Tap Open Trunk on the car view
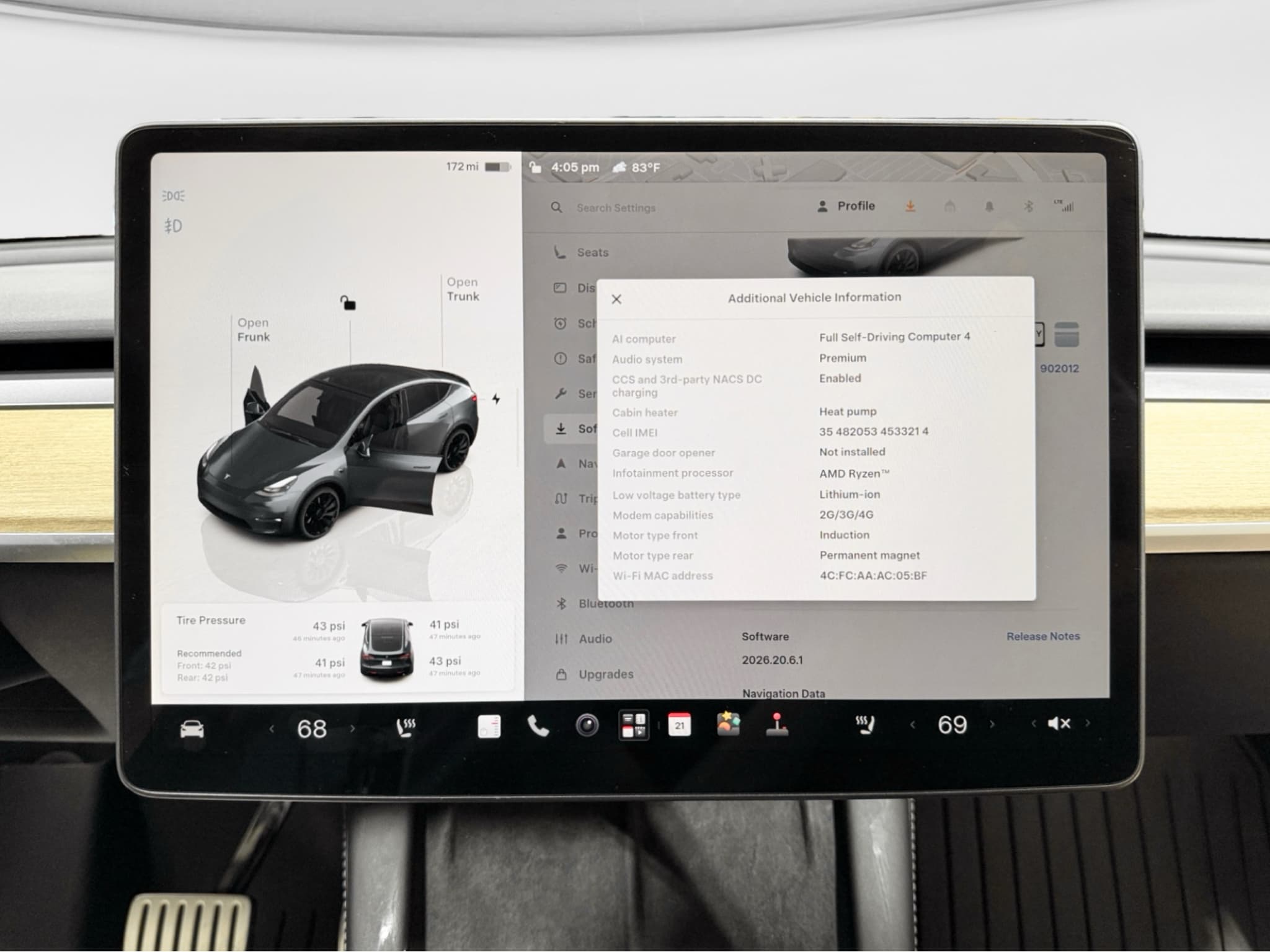Image resolution: width=1270 pixels, height=952 pixels. [463, 289]
